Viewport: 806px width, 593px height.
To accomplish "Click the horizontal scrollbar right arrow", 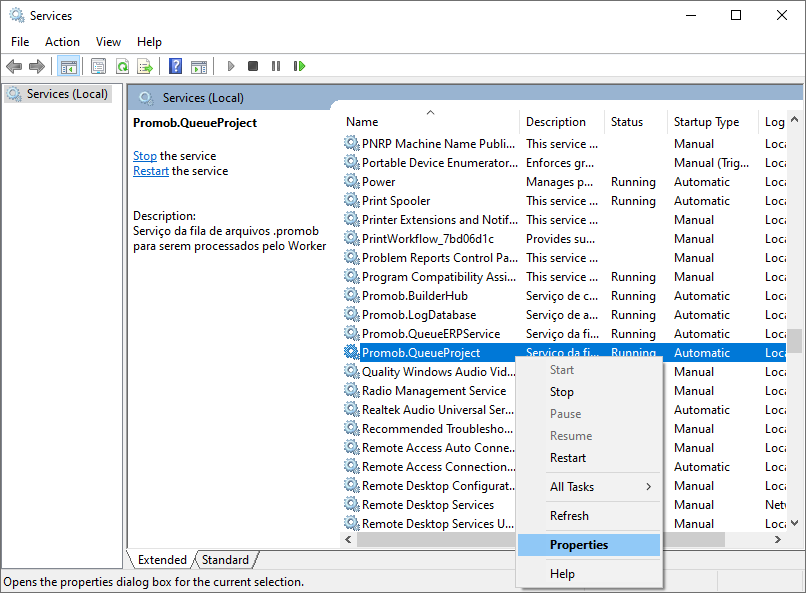I will [x=778, y=539].
